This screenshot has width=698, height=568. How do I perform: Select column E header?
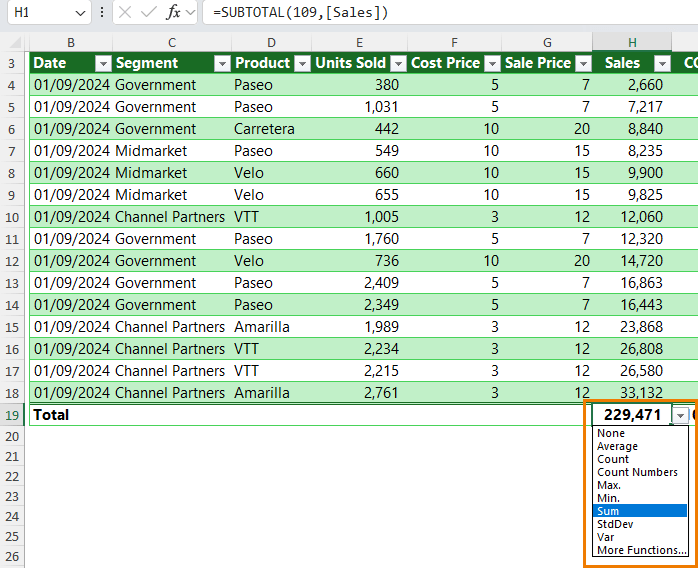tap(359, 43)
